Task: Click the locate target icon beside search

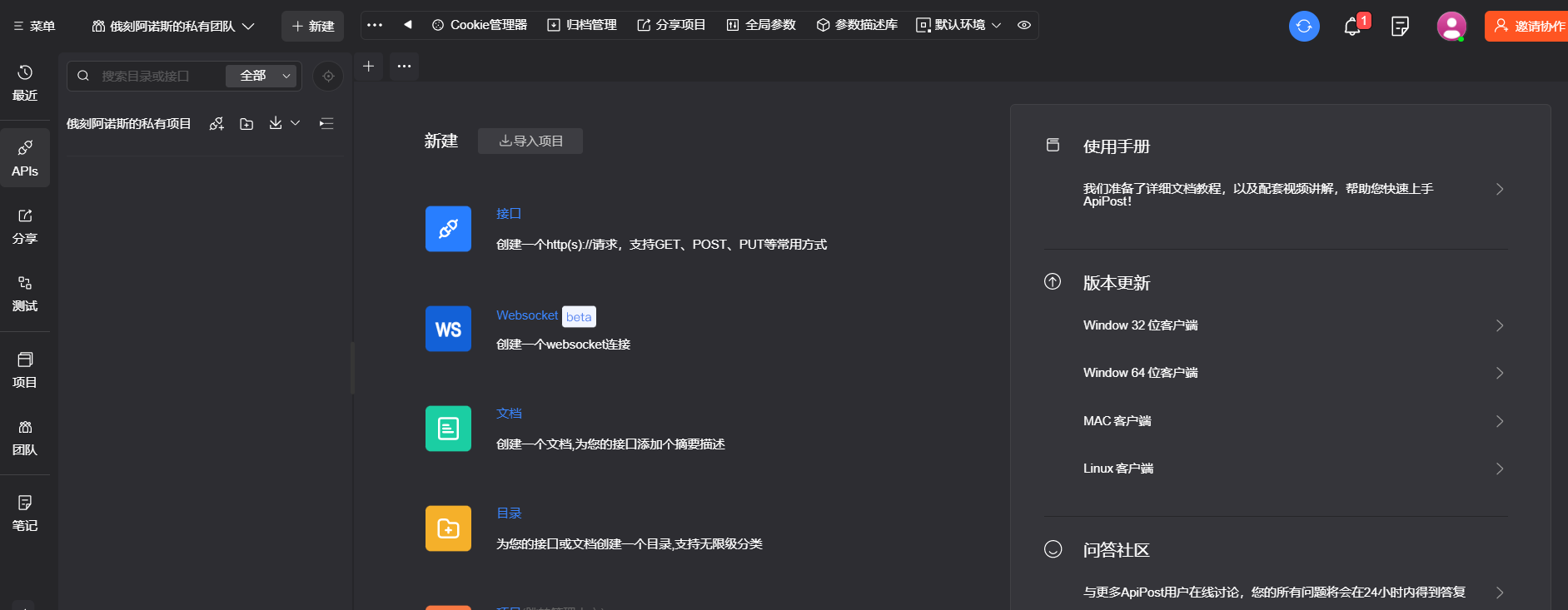Action: [328, 76]
